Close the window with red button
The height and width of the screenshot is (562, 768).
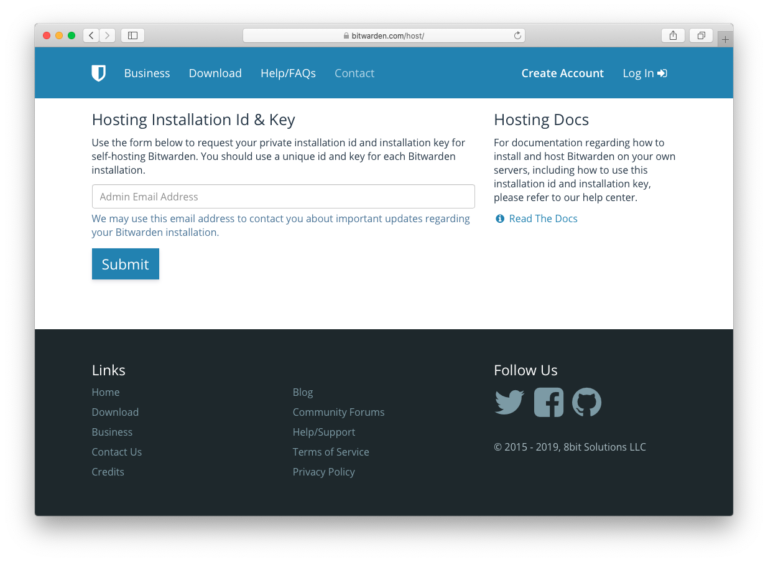click(47, 35)
